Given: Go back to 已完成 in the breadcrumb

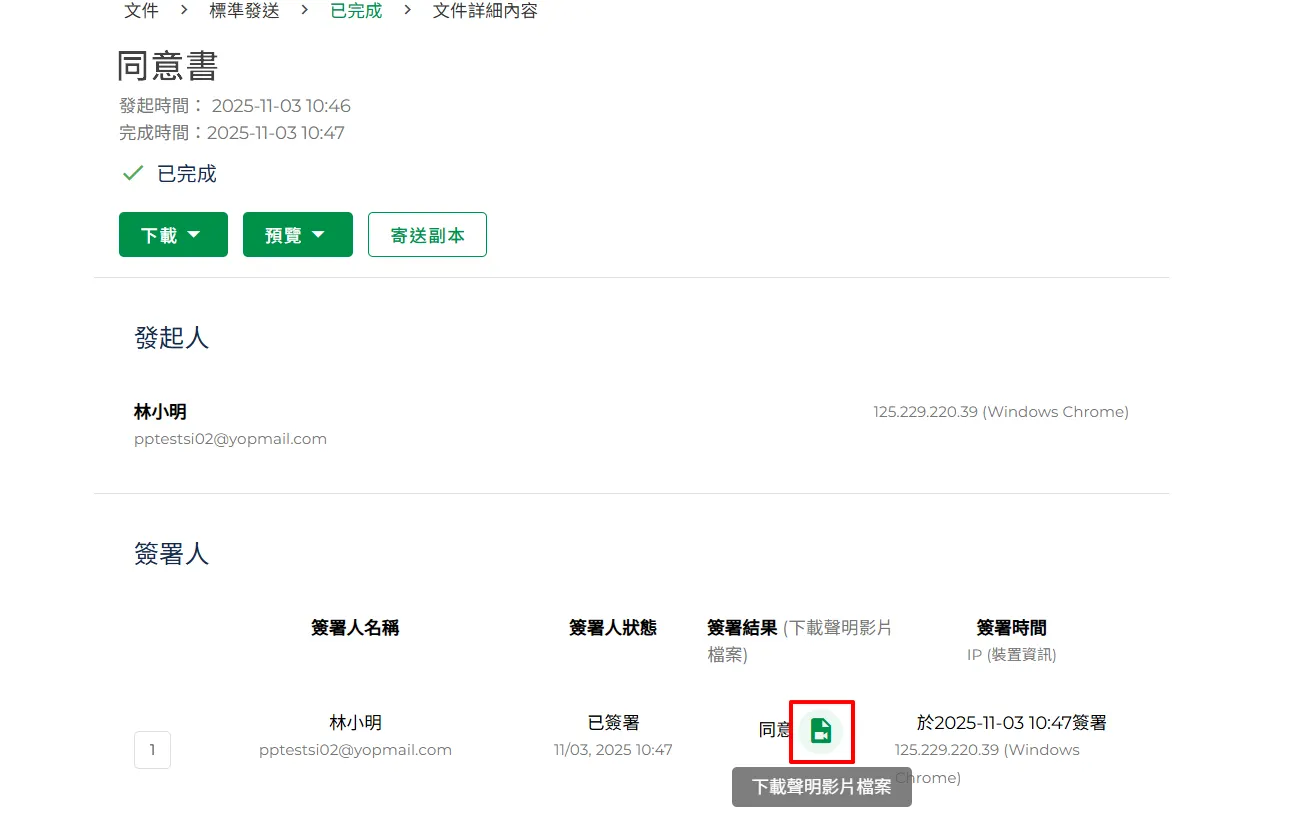Looking at the screenshot, I should [x=355, y=11].
